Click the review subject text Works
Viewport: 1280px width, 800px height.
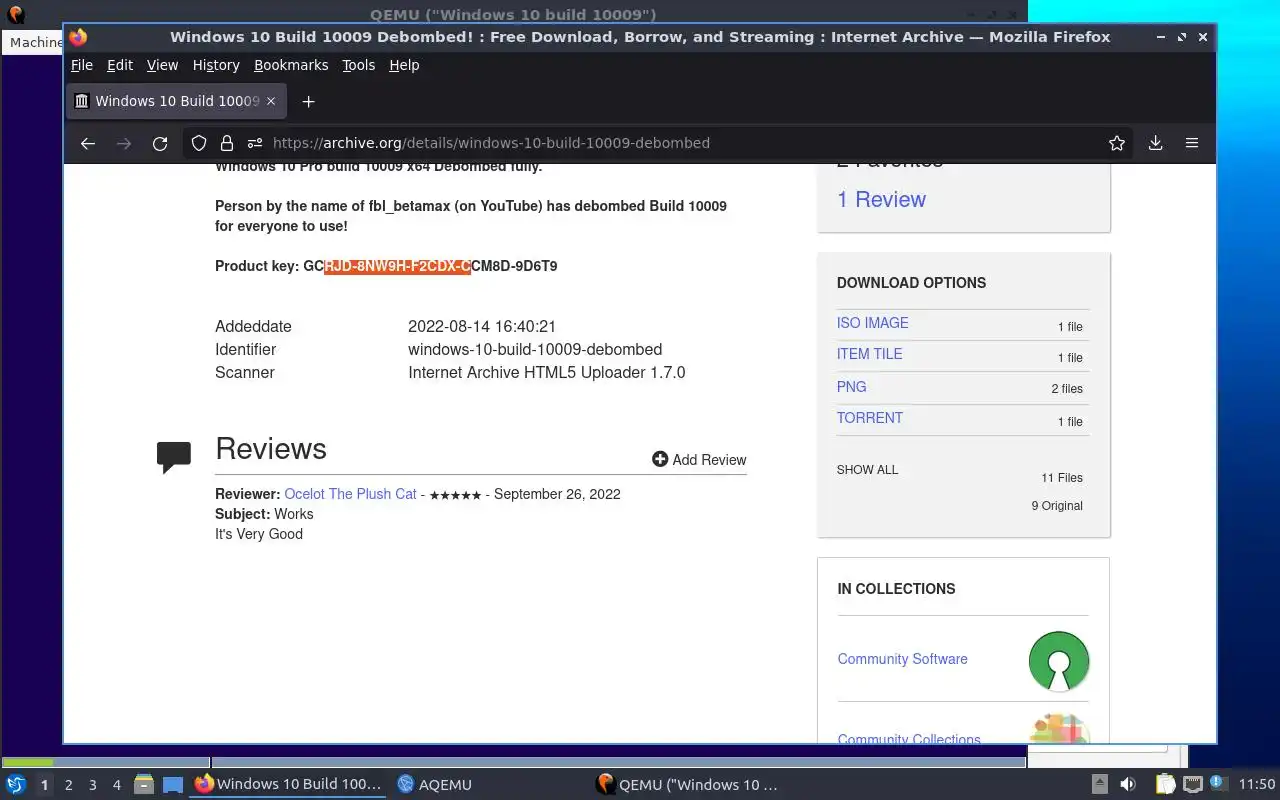click(294, 514)
